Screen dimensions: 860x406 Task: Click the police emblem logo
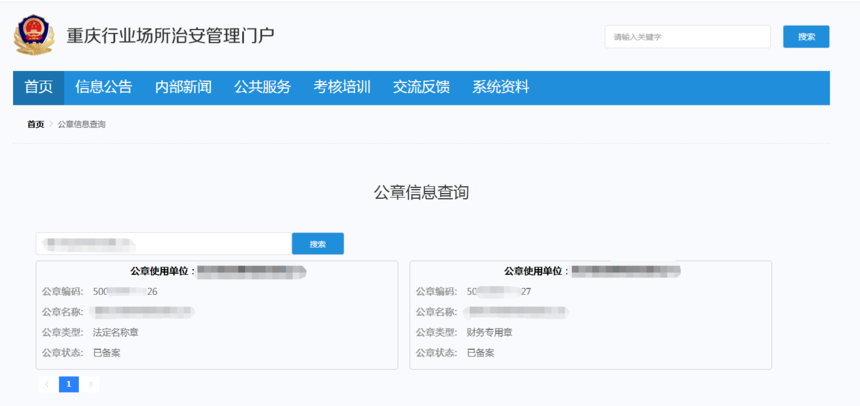[33, 36]
